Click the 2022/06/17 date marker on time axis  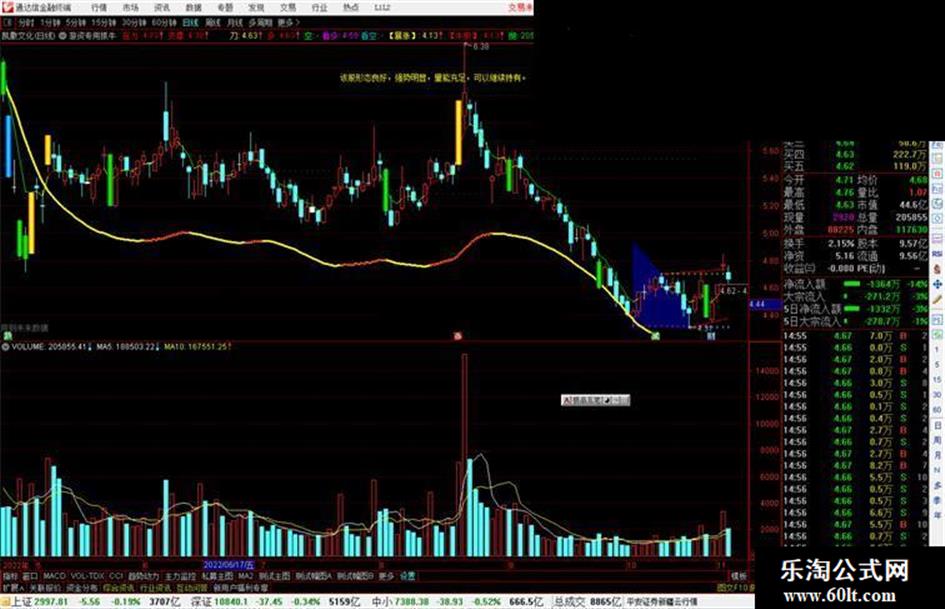tap(229, 565)
